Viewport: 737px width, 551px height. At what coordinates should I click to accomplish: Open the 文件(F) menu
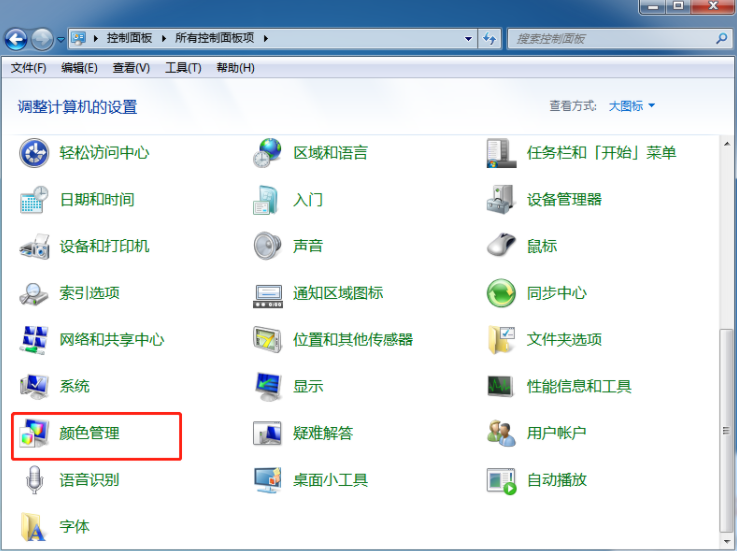tap(28, 68)
